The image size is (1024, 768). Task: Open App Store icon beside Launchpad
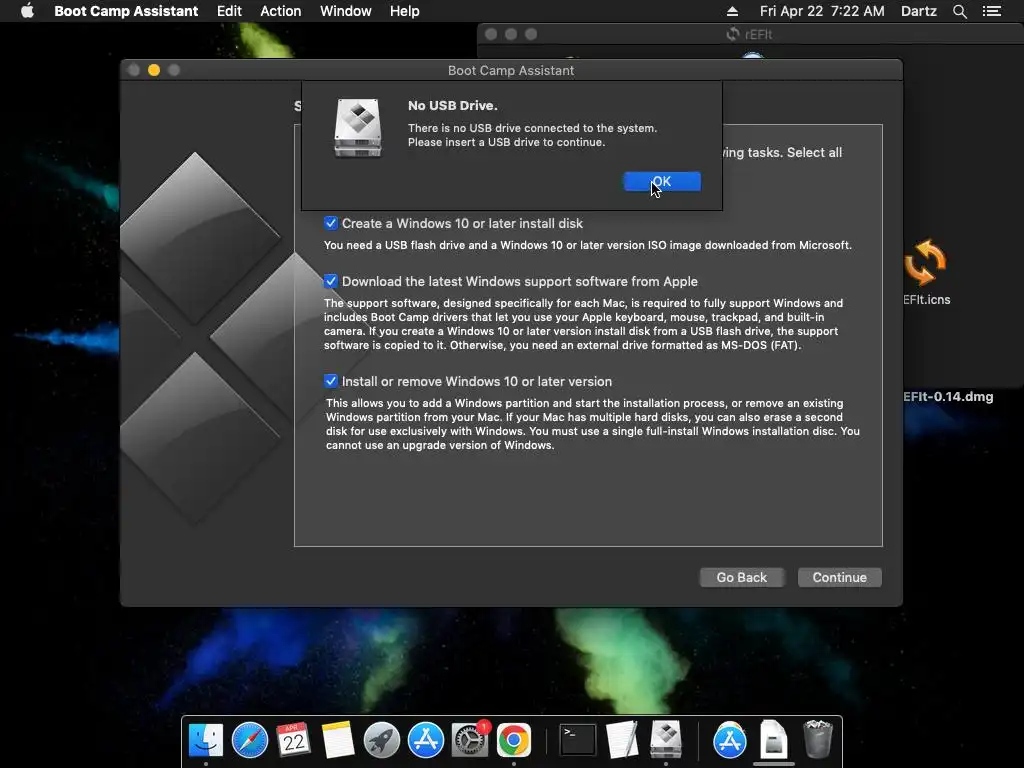point(426,741)
